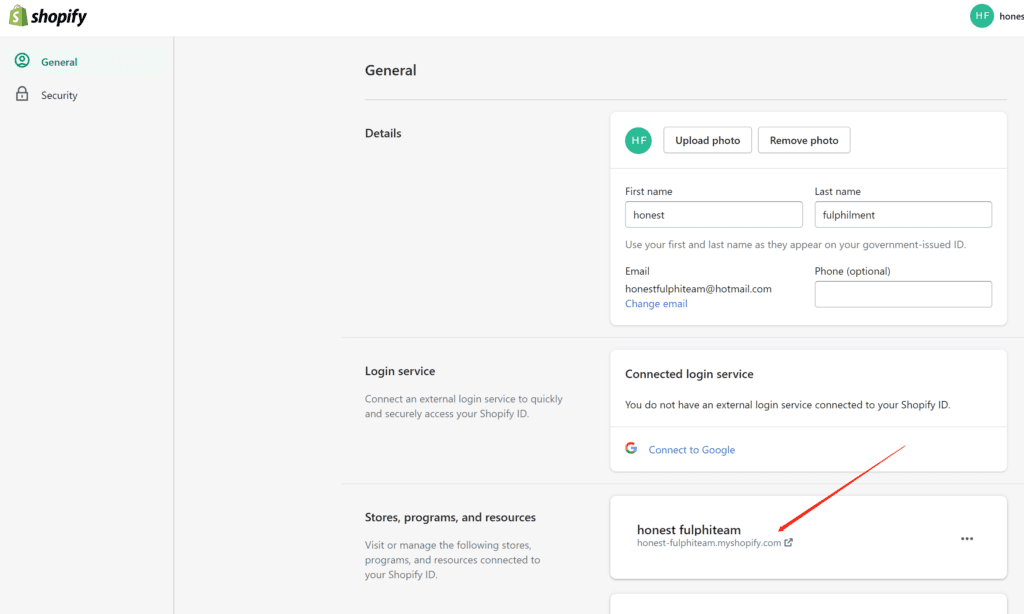Screen dimensions: 1024x614
Task: Click the HF avatar in top bar
Action: click(x=981, y=16)
